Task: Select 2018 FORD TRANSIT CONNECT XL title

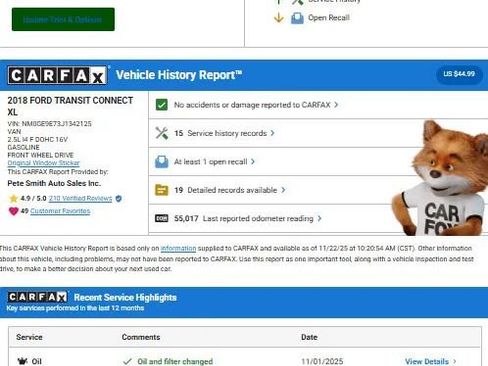Action: pyautogui.click(x=70, y=106)
